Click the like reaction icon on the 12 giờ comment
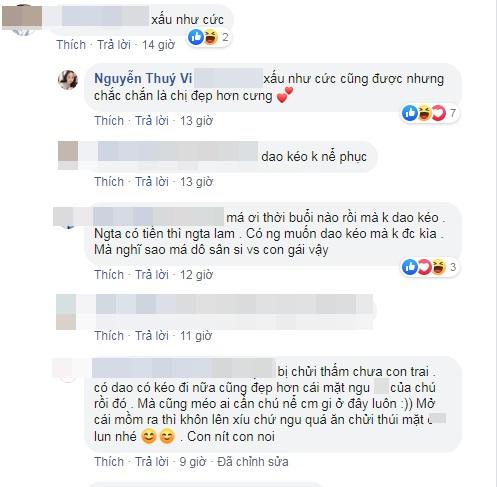497x487 pixels. tap(410, 267)
